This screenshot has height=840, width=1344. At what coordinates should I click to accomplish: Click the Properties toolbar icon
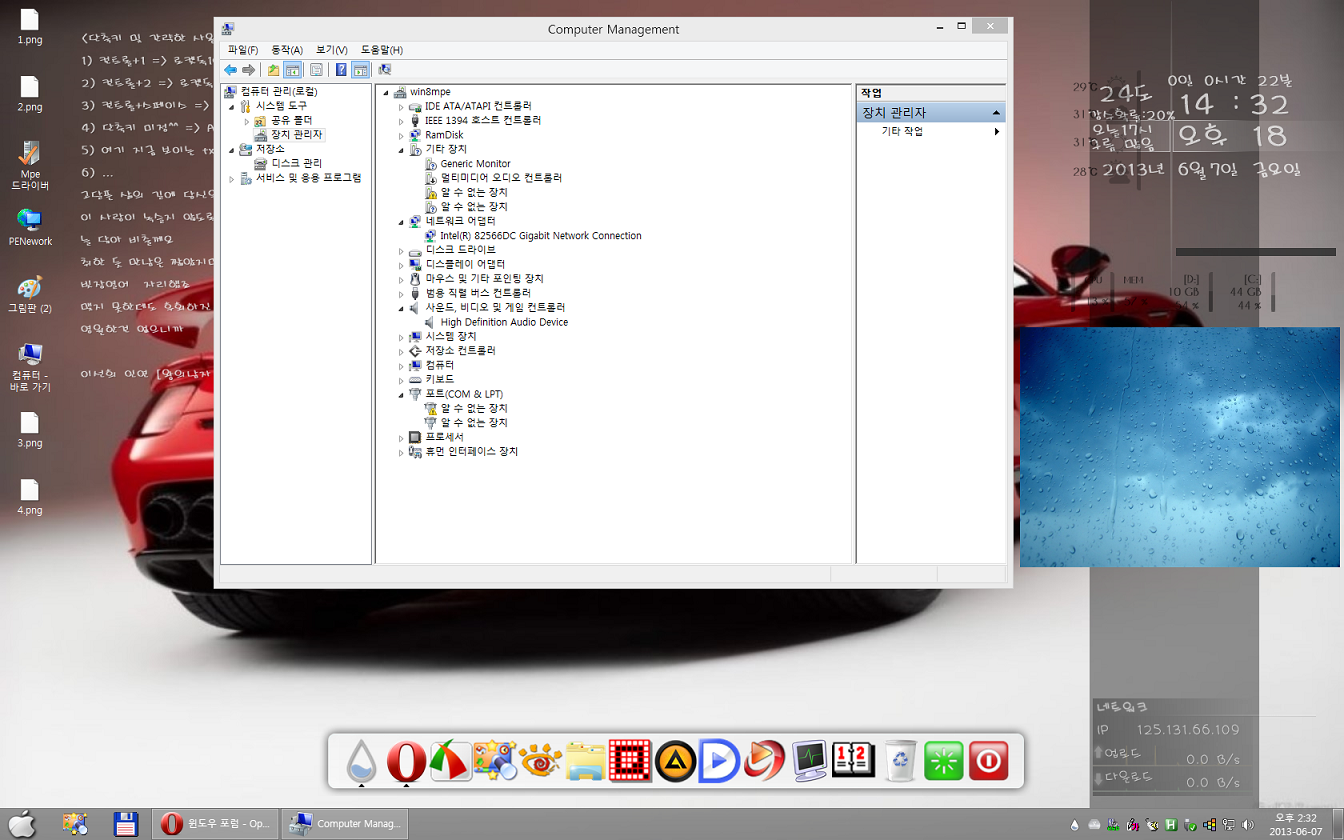coord(316,70)
